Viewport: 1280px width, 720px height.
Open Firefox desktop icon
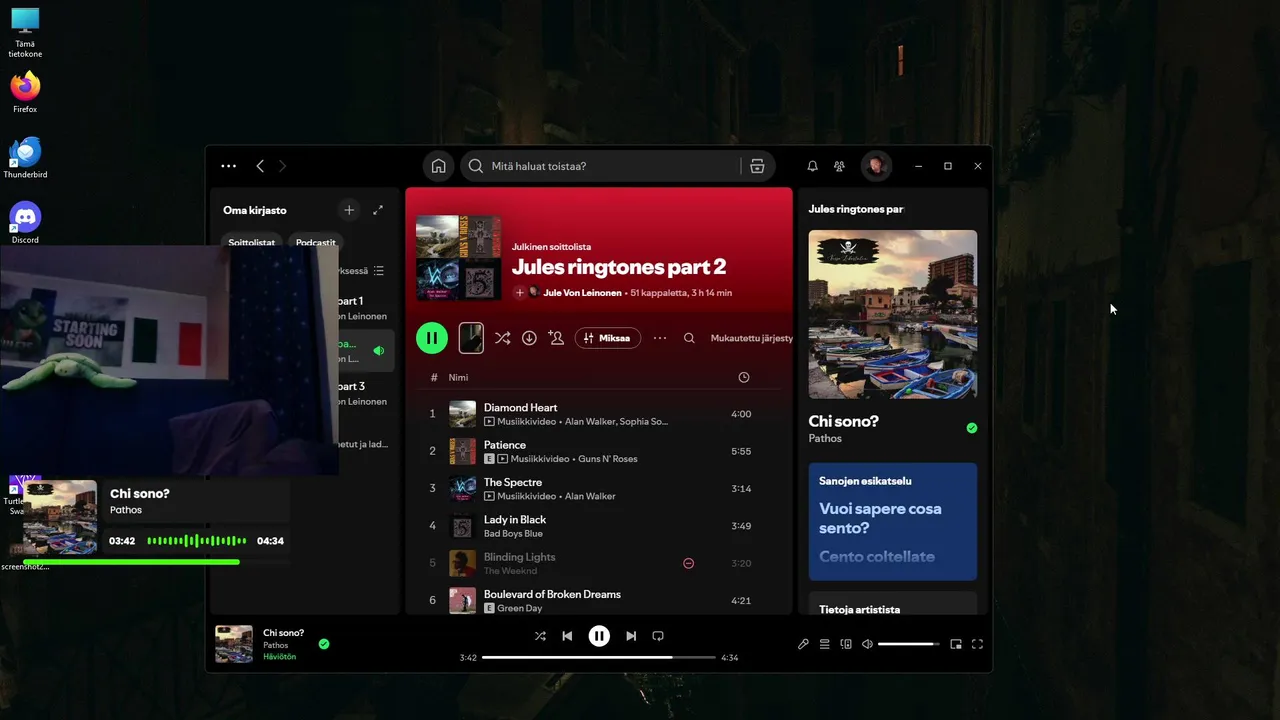point(25,92)
